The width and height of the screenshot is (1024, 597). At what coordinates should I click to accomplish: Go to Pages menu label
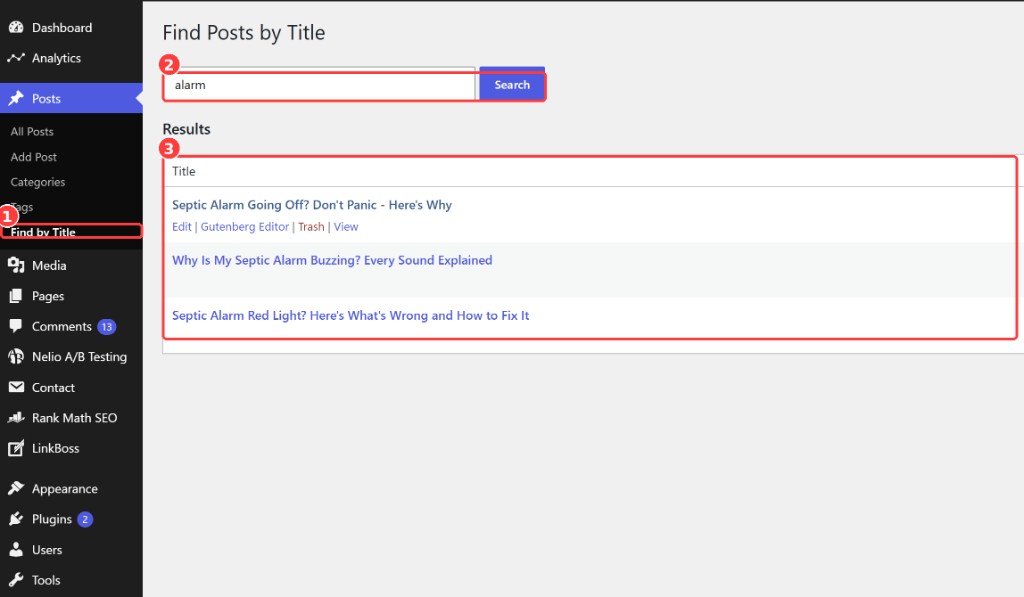(48, 296)
